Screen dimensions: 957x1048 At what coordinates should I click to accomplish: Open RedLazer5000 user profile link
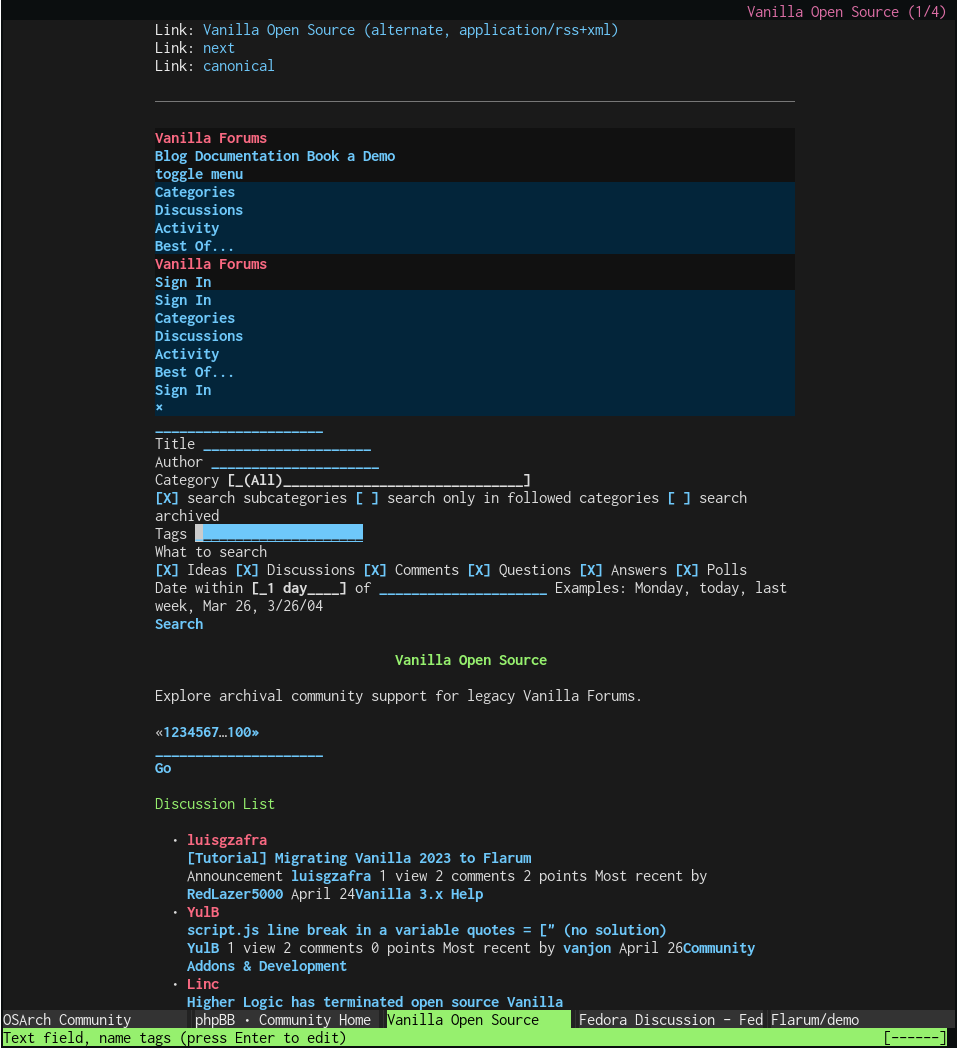[x=235, y=894]
